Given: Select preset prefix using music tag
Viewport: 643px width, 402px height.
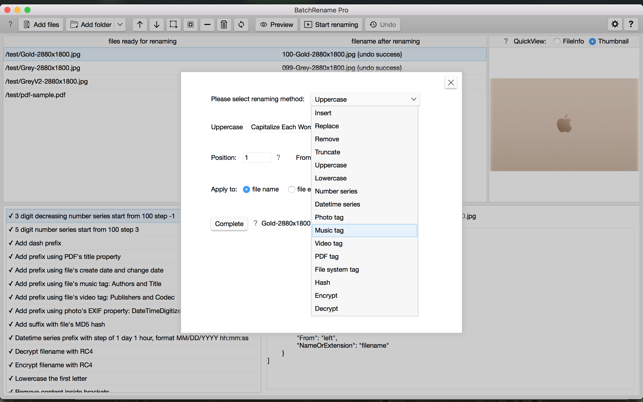Looking at the screenshot, I should point(93,284).
